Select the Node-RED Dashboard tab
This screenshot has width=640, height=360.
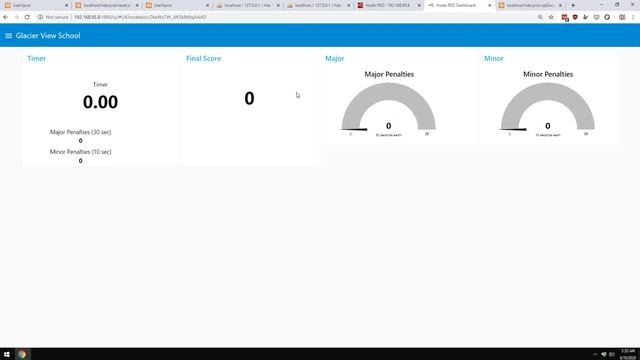pyautogui.click(x=459, y=5)
